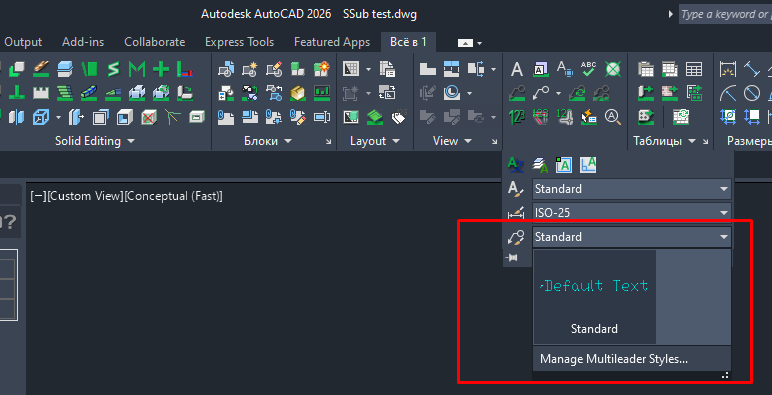Click the Type a keyword search field
Viewport: 772px width, 395px height.
click(725, 14)
